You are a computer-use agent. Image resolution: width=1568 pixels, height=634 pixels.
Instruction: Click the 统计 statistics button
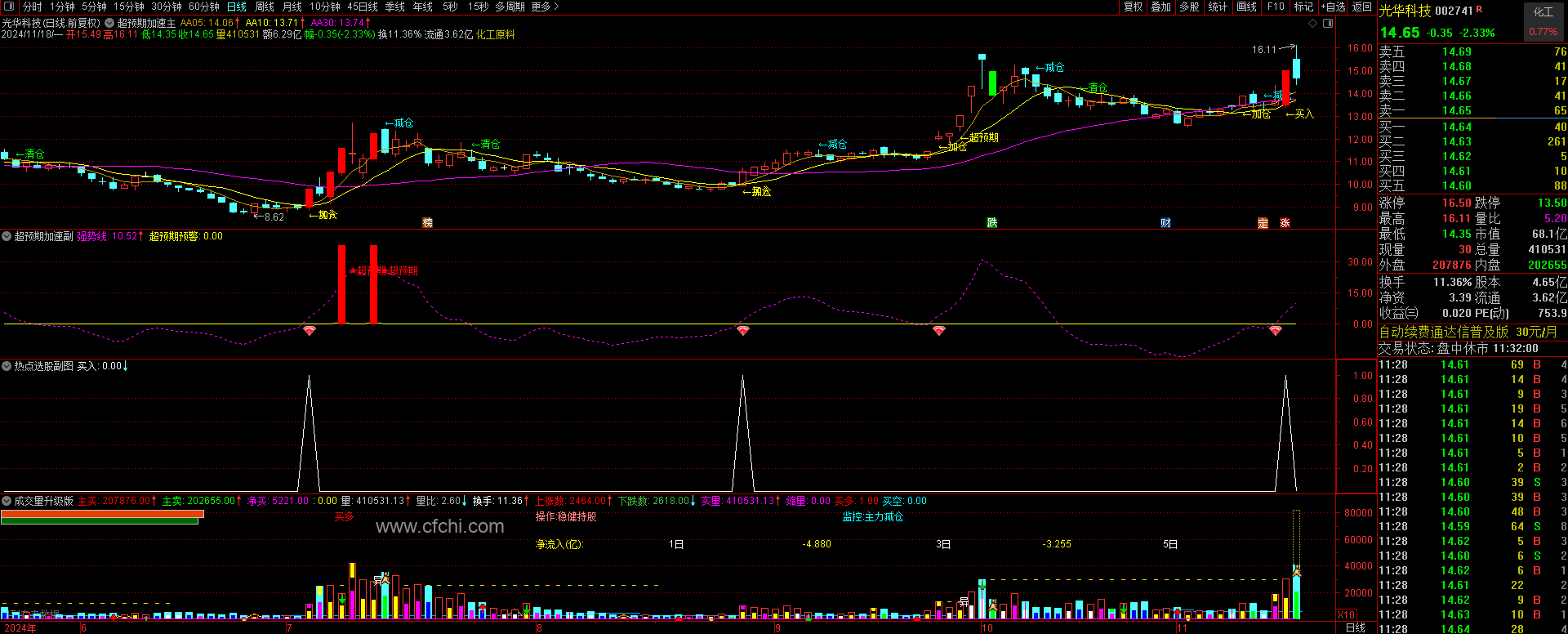pos(1218,7)
